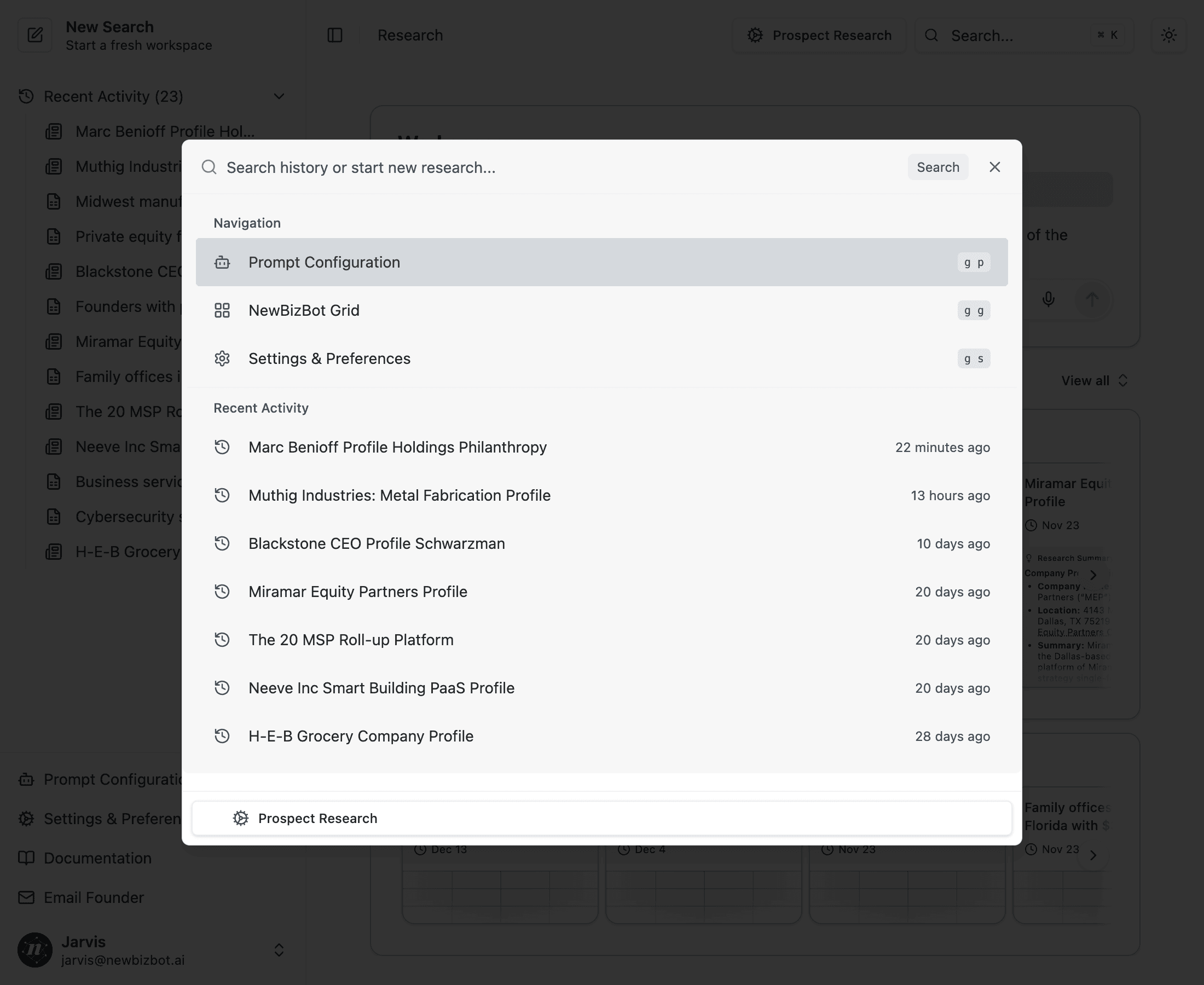Click the magnifier icon in the top search bar
This screenshot has width=1204, height=985.
pyautogui.click(x=931, y=35)
